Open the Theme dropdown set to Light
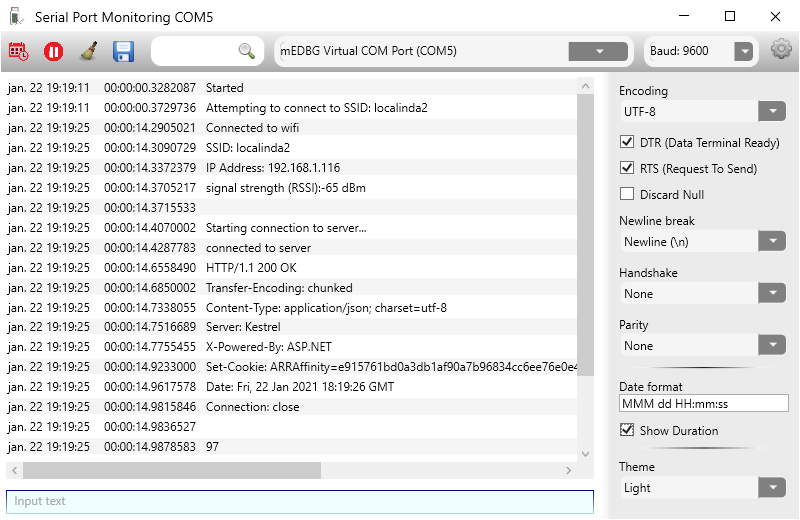800x520 pixels. click(772, 488)
